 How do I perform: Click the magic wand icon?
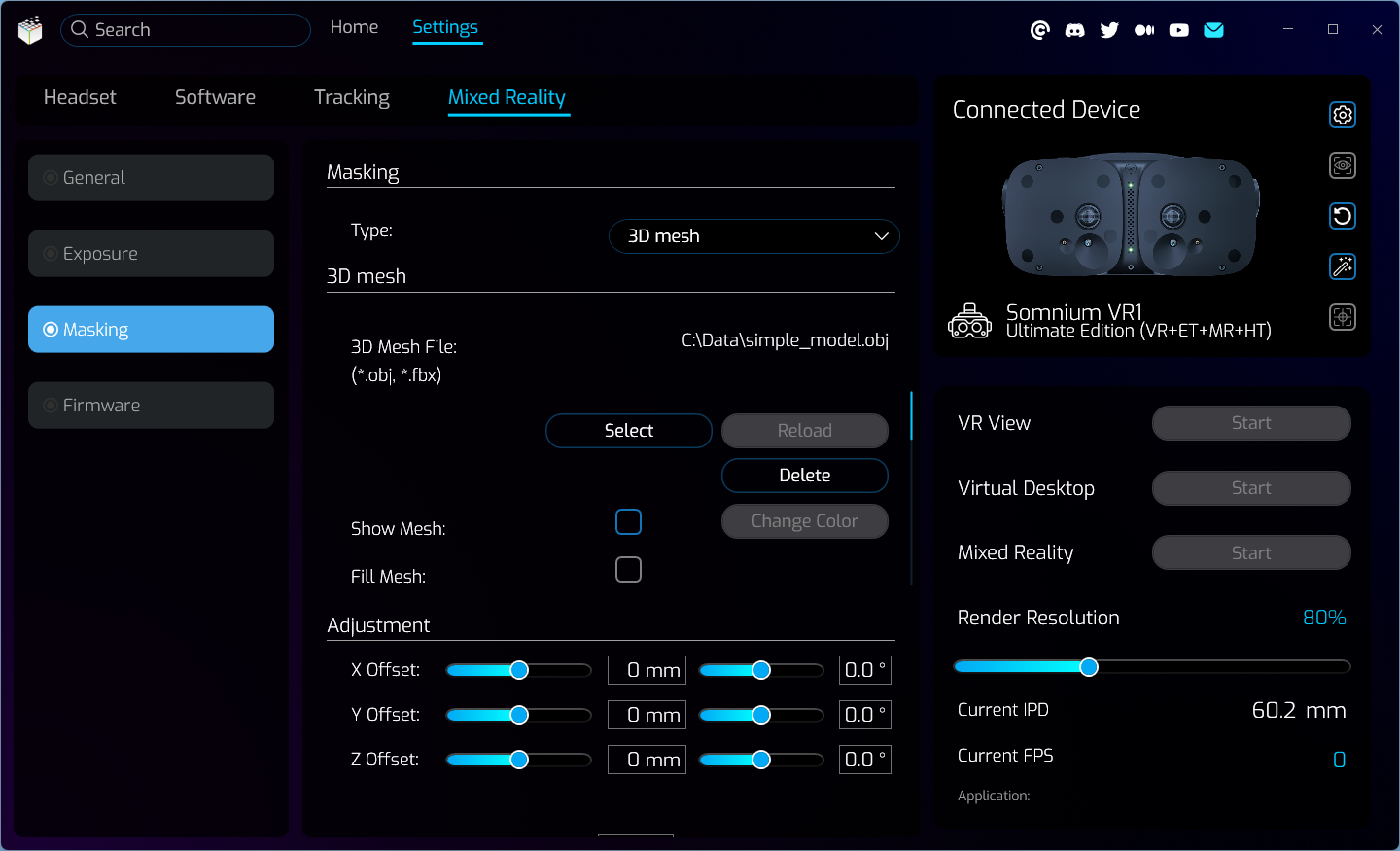[x=1342, y=266]
